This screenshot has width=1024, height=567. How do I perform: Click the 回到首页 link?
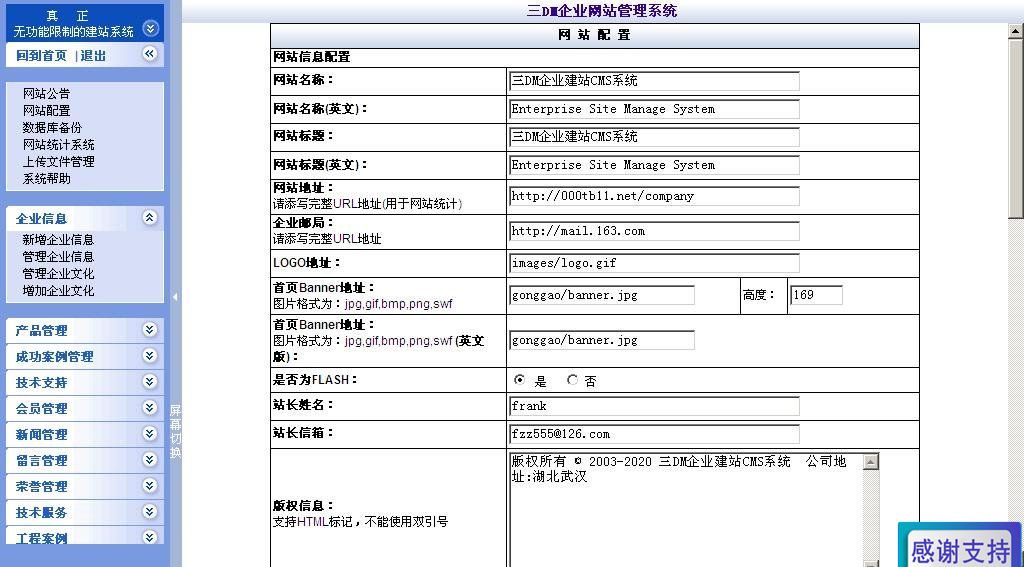tap(41, 56)
